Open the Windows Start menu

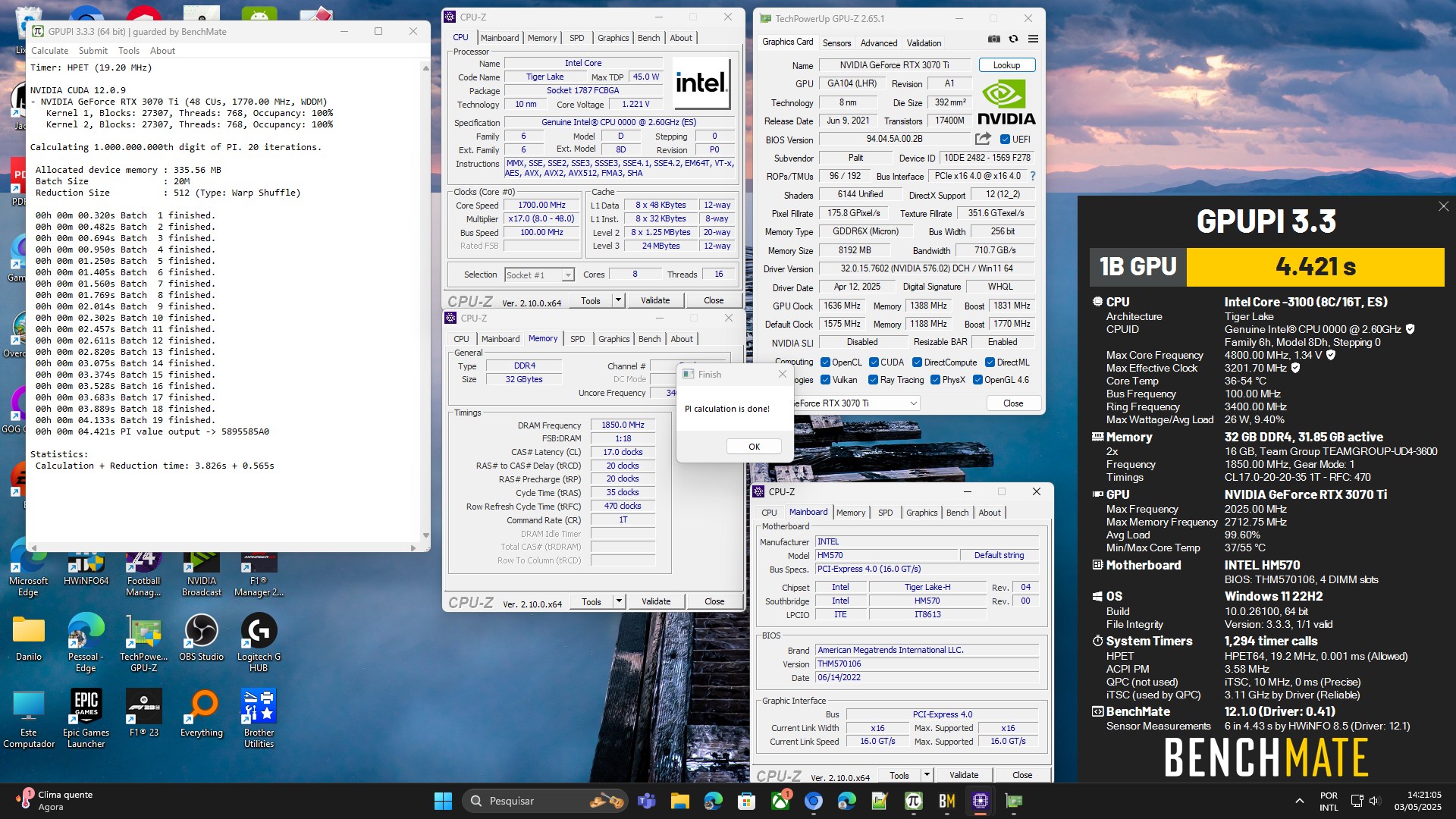click(443, 801)
